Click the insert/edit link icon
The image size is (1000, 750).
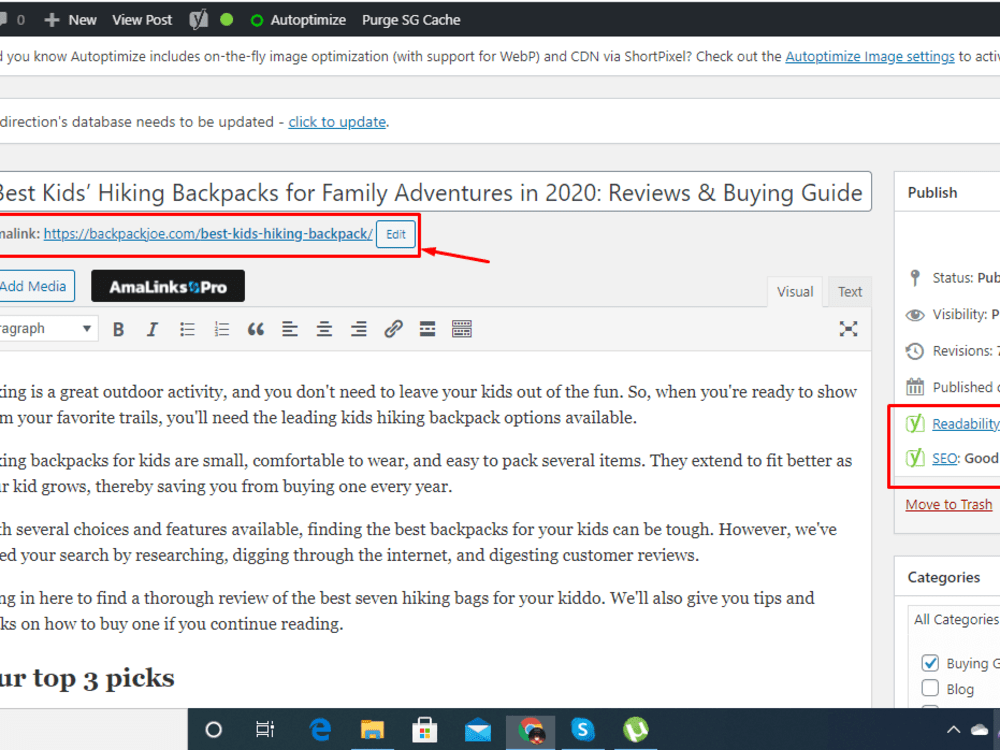click(393, 329)
